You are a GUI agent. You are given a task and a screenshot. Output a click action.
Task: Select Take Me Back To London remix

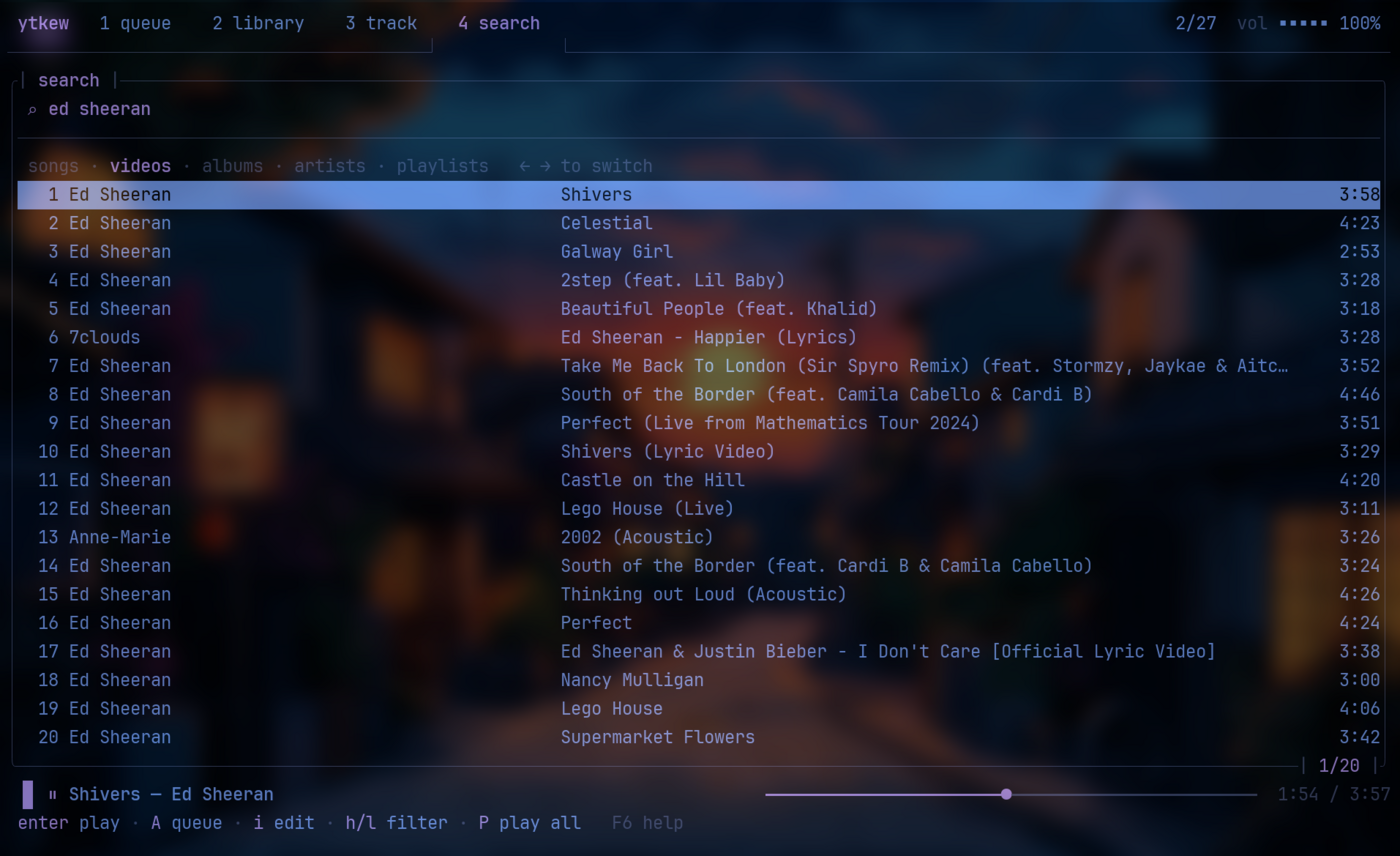tap(698, 366)
